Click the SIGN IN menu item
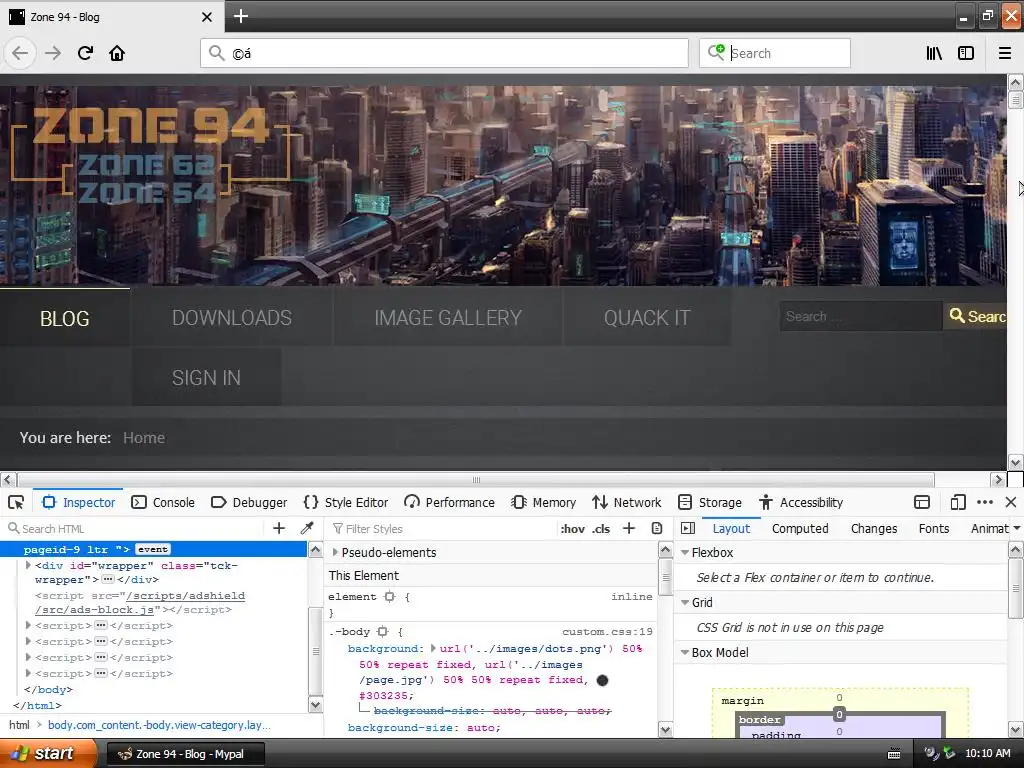 point(206,377)
